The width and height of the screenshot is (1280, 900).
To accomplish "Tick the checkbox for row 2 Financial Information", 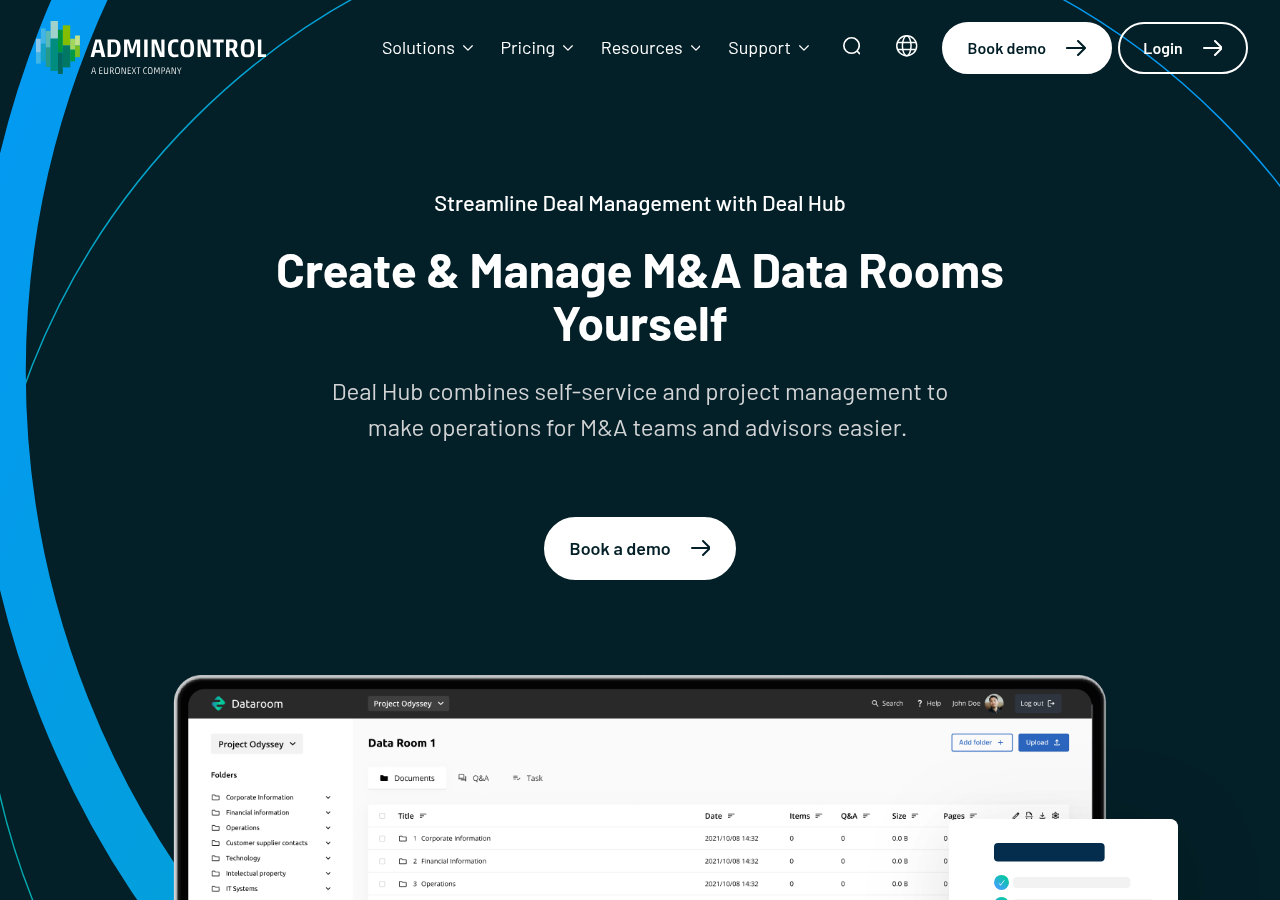I will (x=382, y=861).
